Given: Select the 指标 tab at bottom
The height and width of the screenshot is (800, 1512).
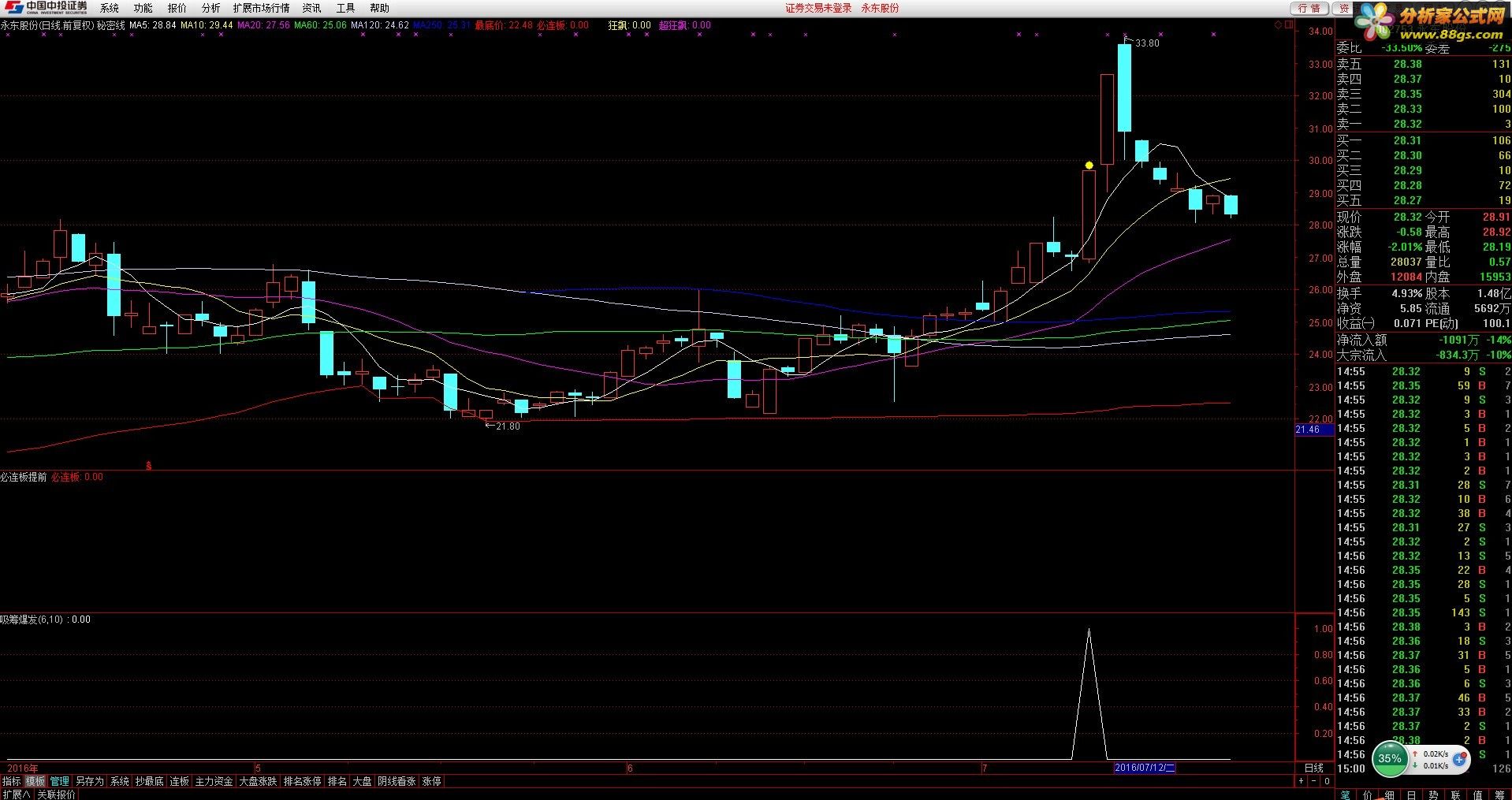Looking at the screenshot, I should pos(12,781).
